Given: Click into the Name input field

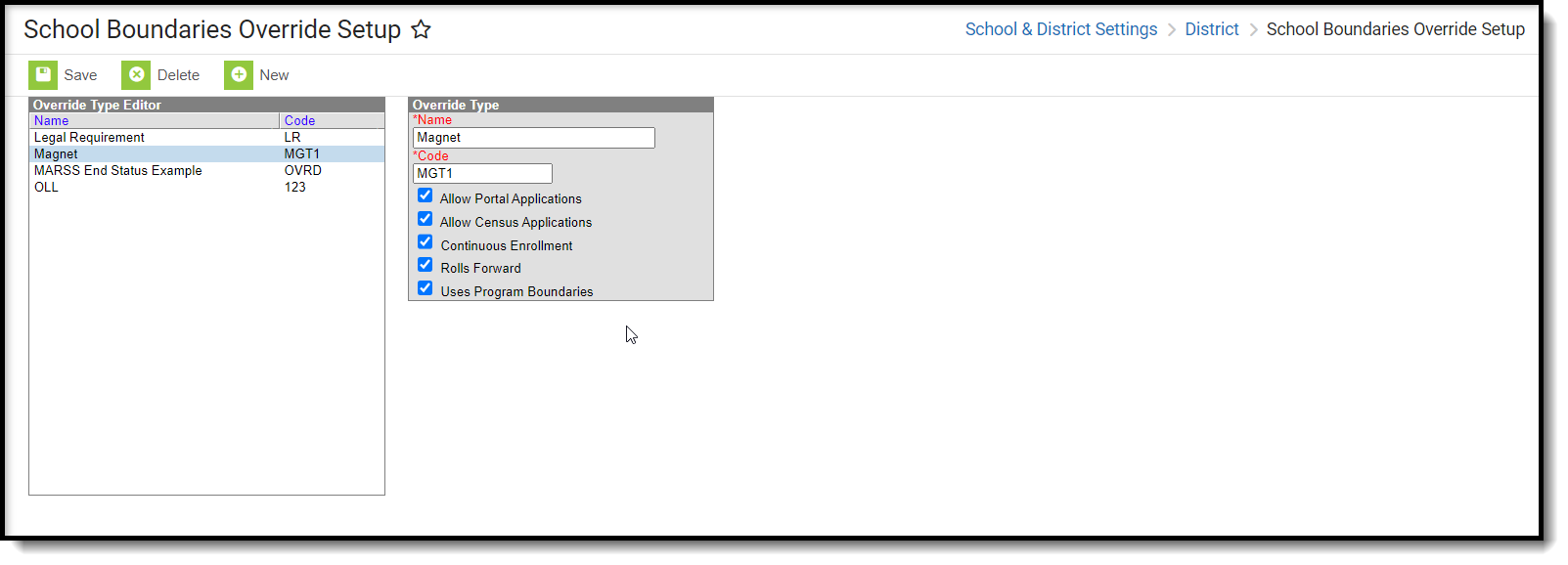Looking at the screenshot, I should point(533,138).
